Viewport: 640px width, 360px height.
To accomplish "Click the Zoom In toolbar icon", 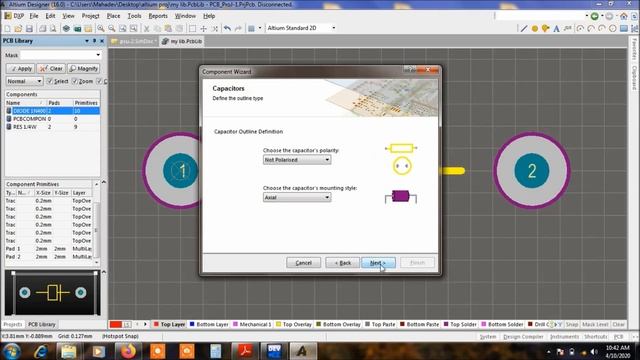I will pos(100,29).
